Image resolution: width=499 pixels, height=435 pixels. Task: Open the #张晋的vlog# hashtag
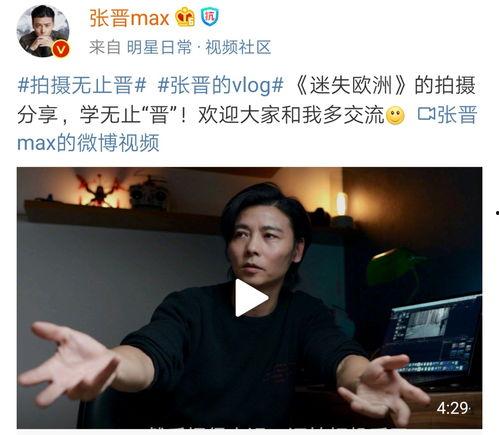pyautogui.click(x=220, y=85)
